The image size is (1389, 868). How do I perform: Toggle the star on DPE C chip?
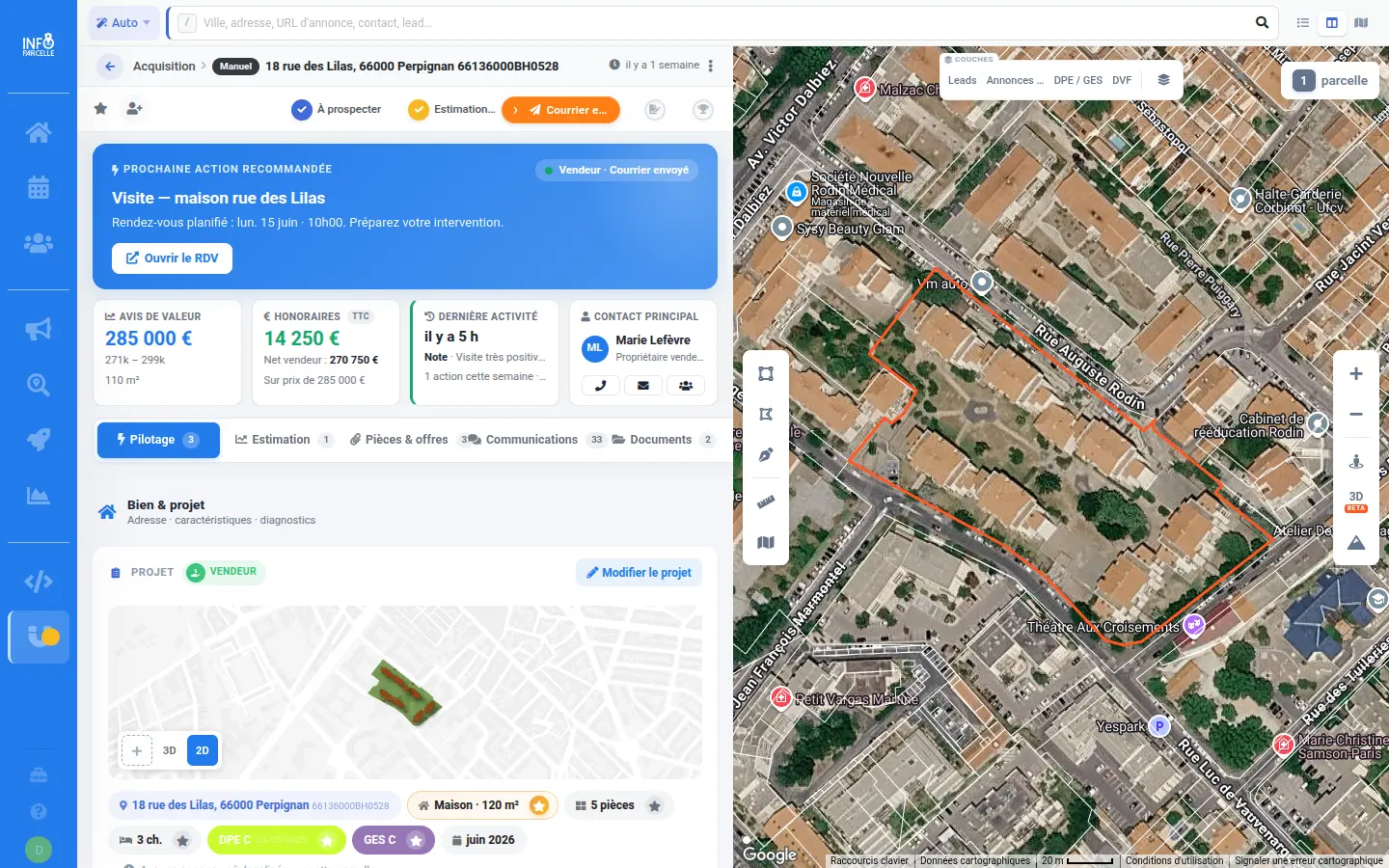327,840
